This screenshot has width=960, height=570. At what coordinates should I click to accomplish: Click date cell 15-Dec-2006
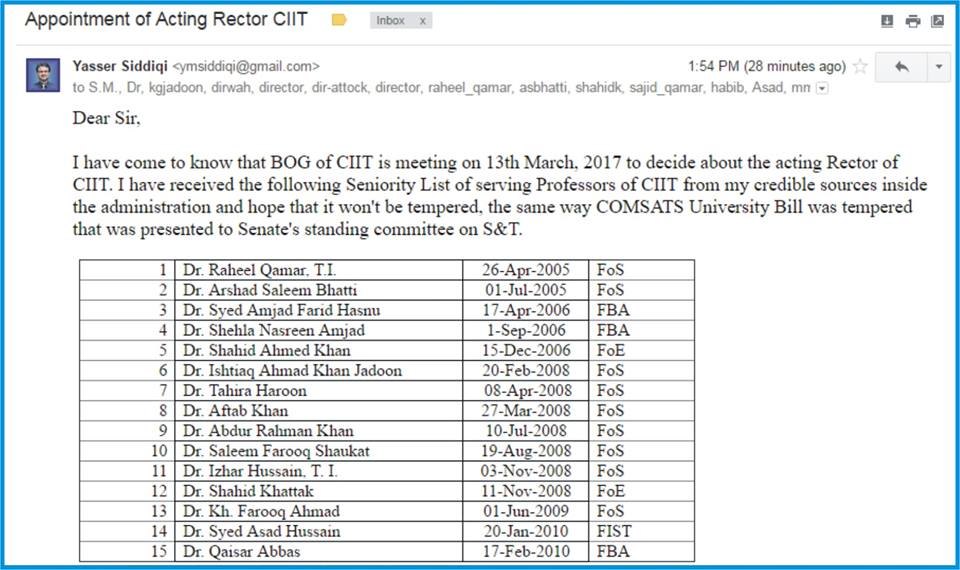(526, 351)
